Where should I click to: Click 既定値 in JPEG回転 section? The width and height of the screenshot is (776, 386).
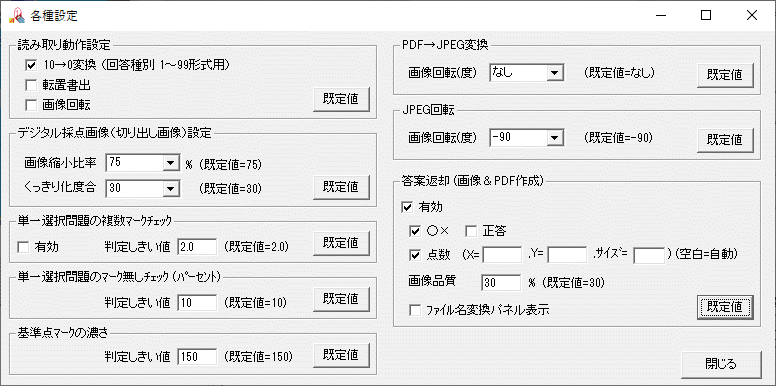726,140
